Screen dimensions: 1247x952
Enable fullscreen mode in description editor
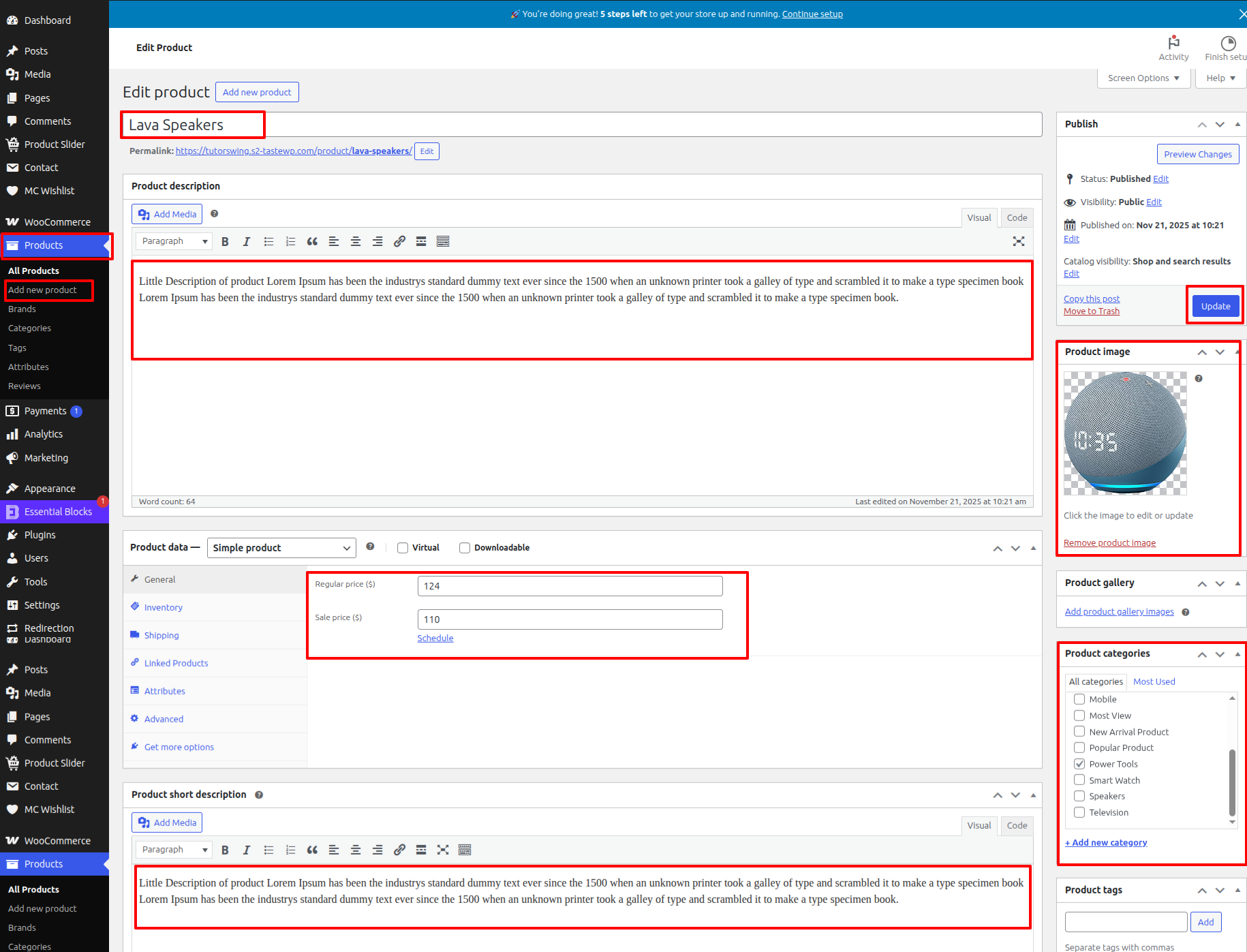pyautogui.click(x=1019, y=241)
